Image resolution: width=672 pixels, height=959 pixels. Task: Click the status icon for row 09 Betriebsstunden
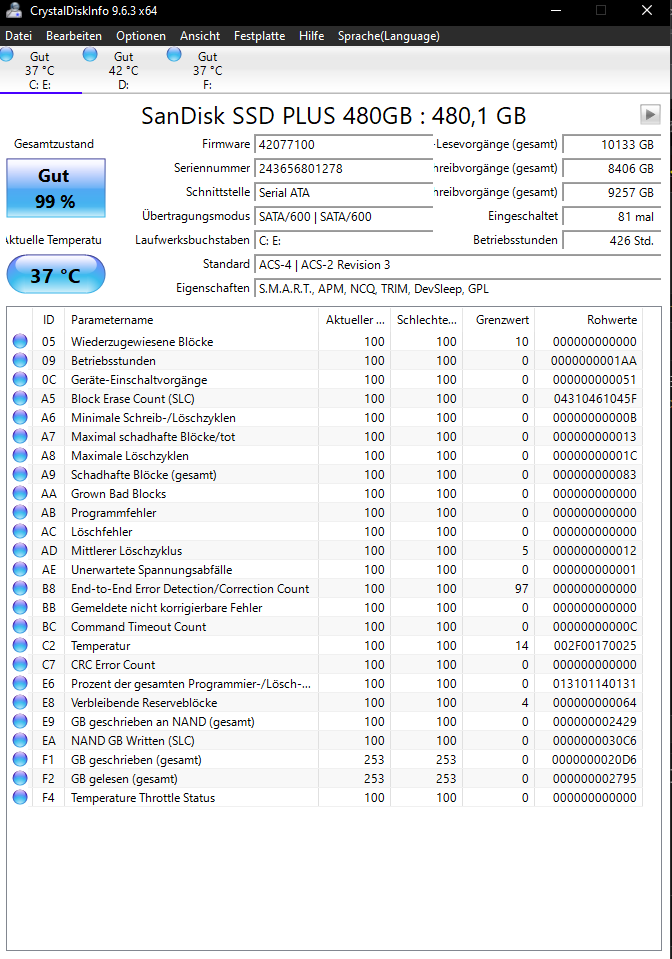click(20, 360)
